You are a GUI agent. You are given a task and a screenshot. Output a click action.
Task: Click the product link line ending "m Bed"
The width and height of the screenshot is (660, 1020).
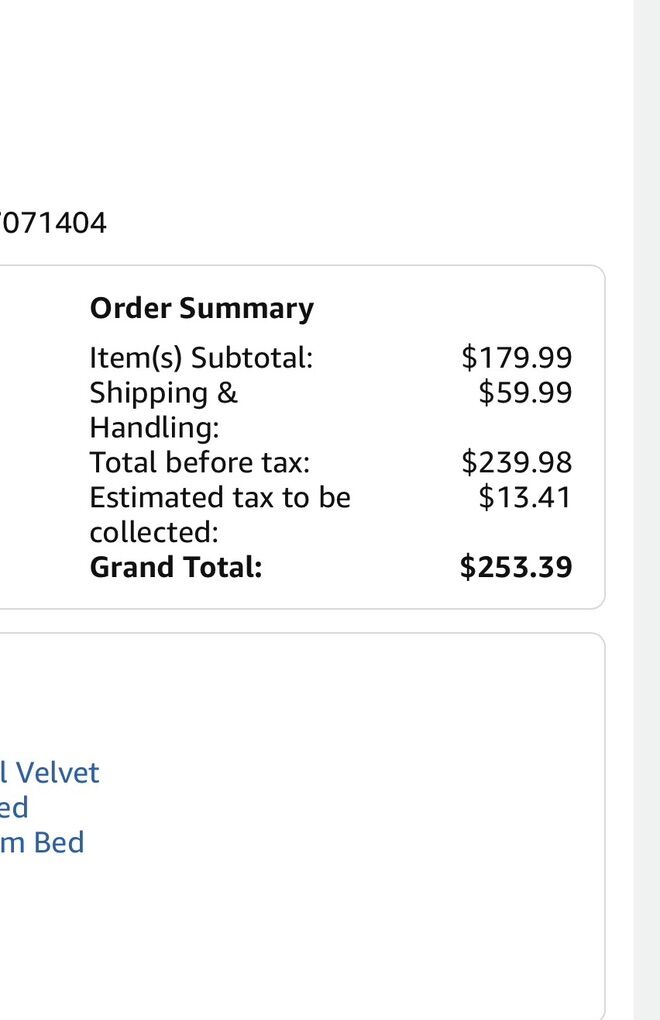42,843
